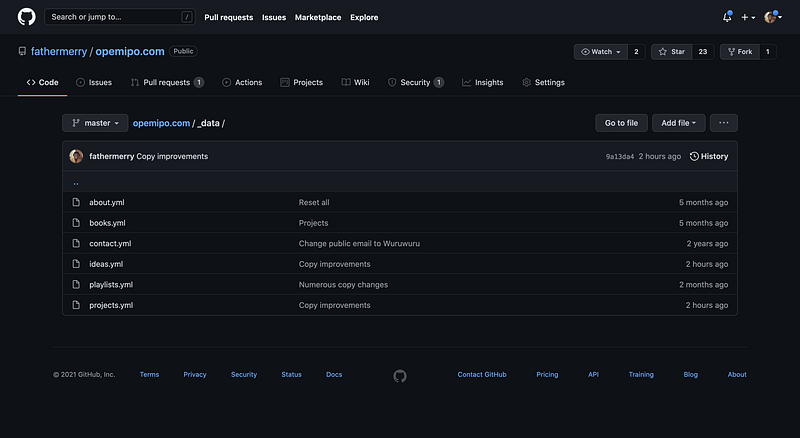The image size is (800, 438).
Task: Click fathermerry's commit avatar
Action: (76, 157)
